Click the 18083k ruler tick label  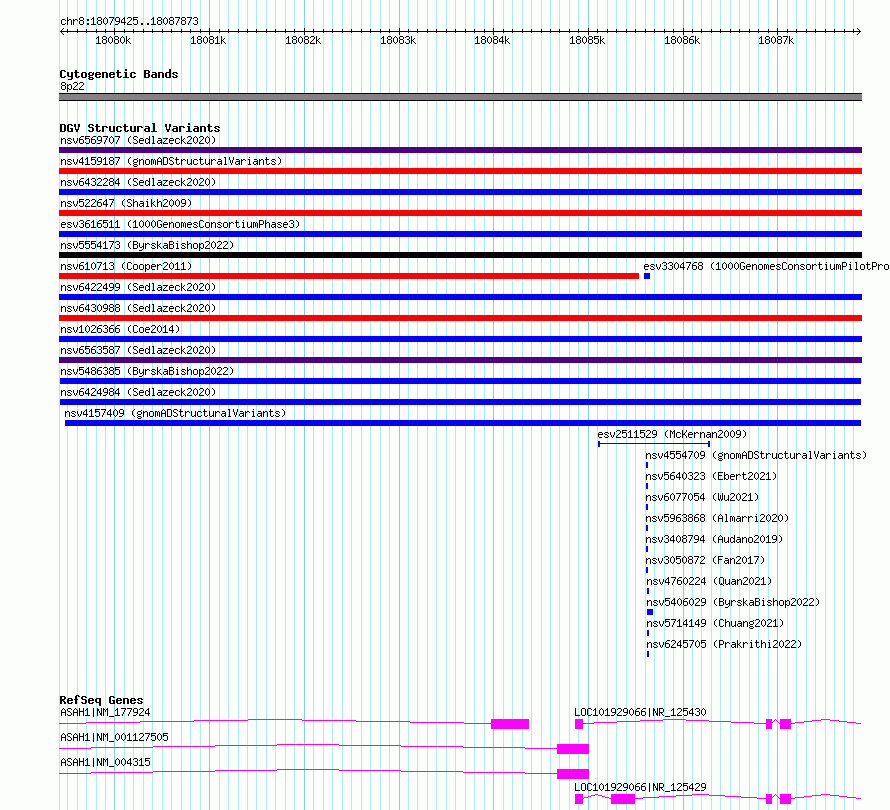pyautogui.click(x=398, y=40)
